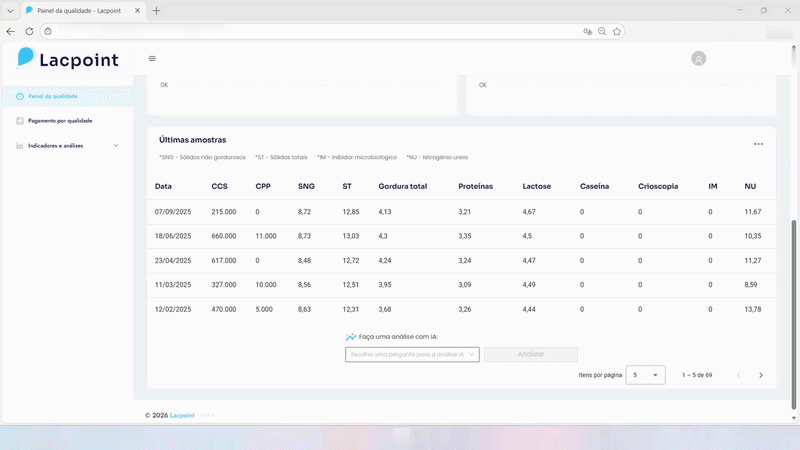Open the Itens por página dropdown
Screen dimensions: 800x450
pos(645,375)
